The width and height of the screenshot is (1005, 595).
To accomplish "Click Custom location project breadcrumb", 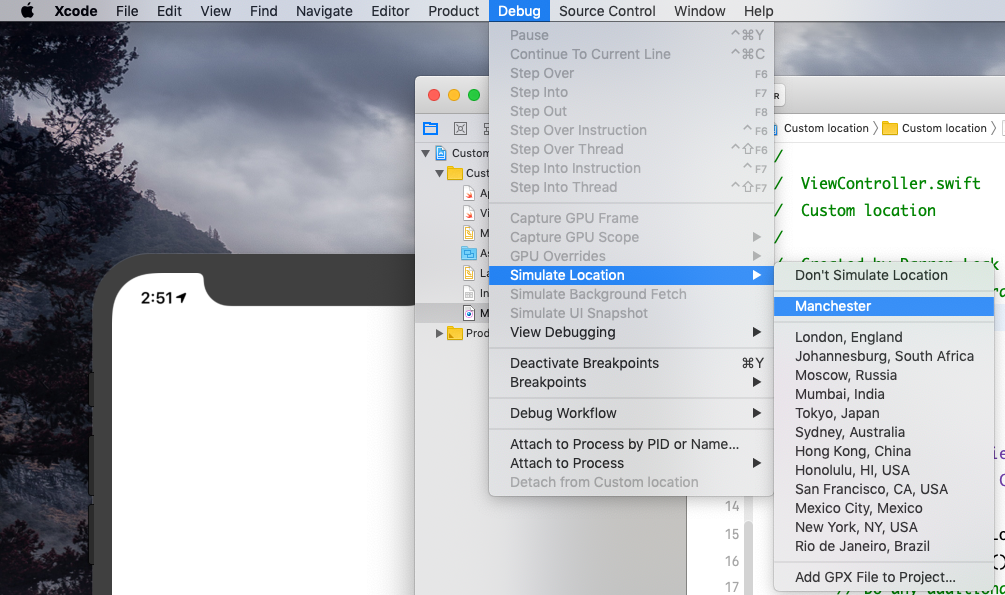I will coord(826,128).
